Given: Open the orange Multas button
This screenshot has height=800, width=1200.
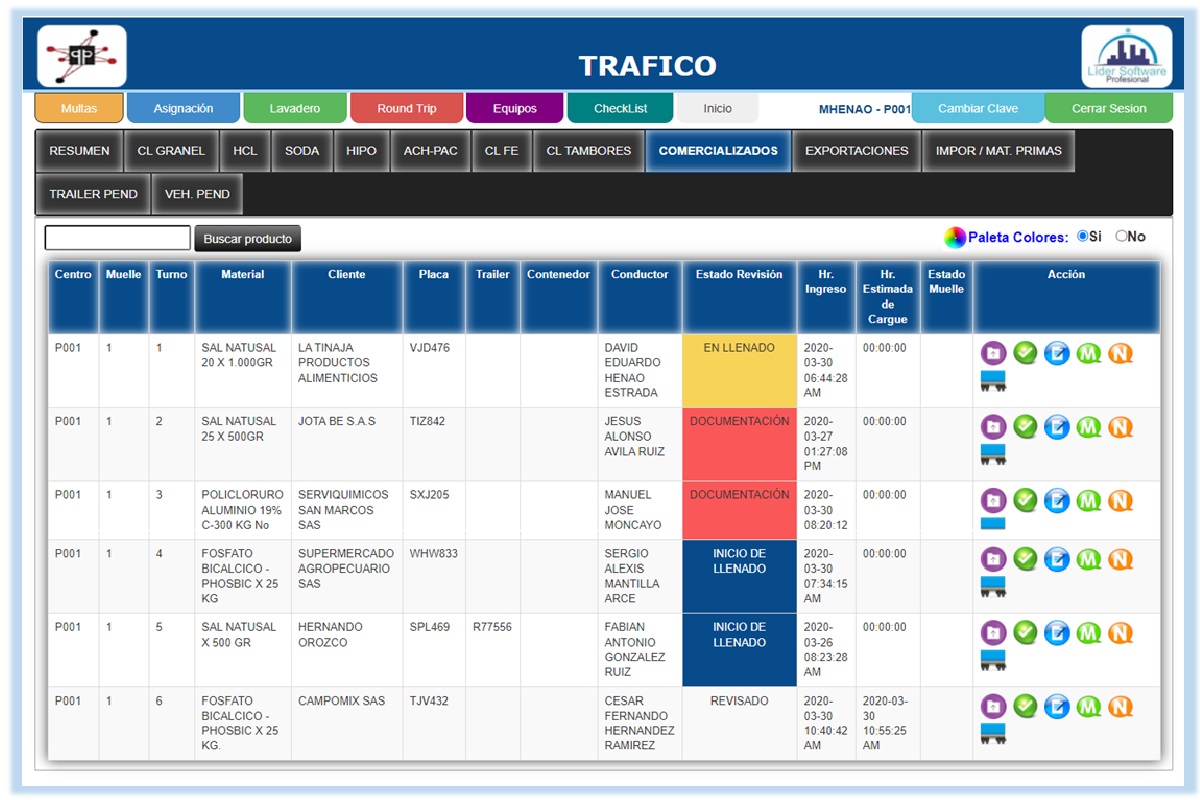Looking at the screenshot, I should click(79, 108).
